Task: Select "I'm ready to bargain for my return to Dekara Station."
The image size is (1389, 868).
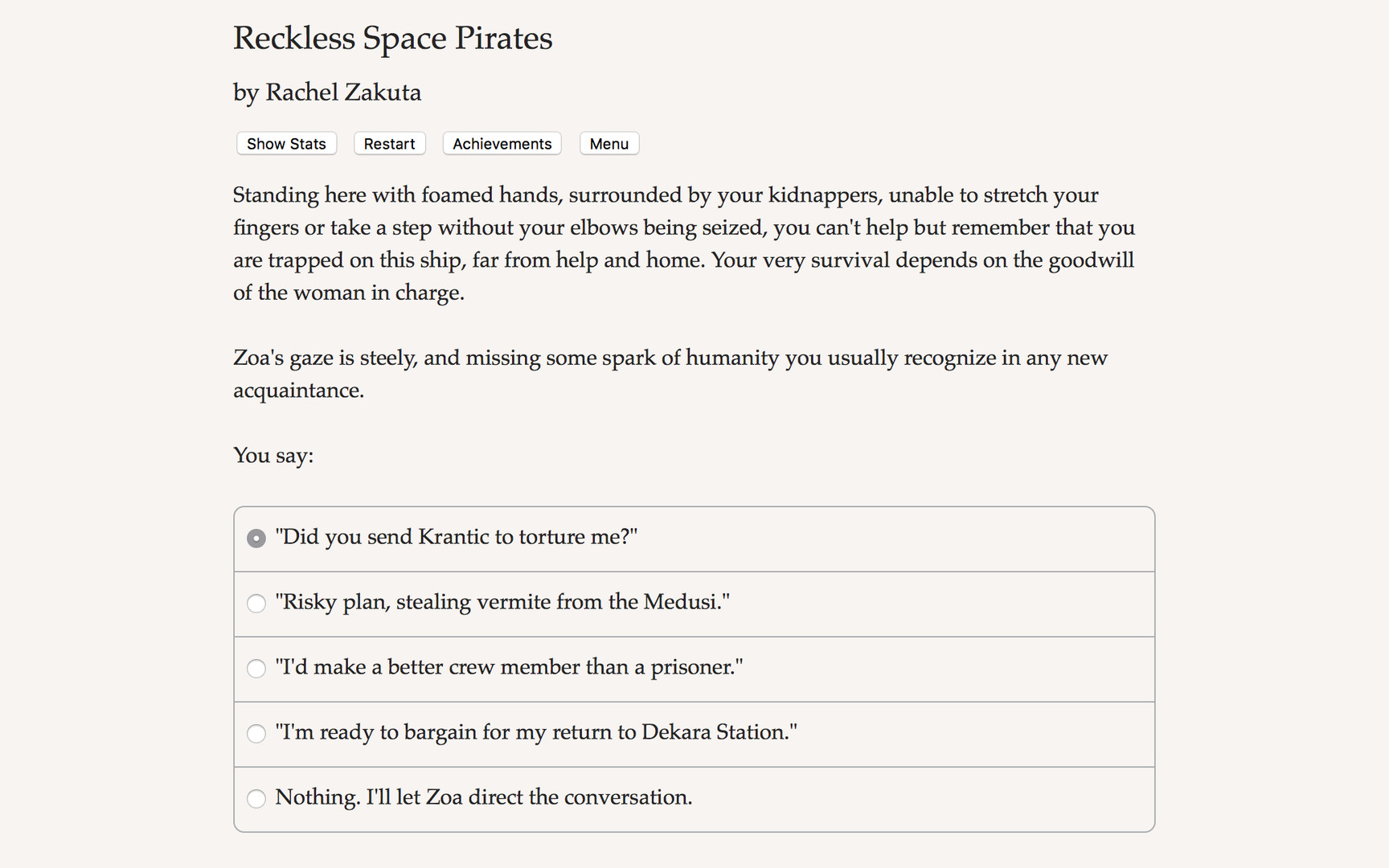Action: point(536,732)
